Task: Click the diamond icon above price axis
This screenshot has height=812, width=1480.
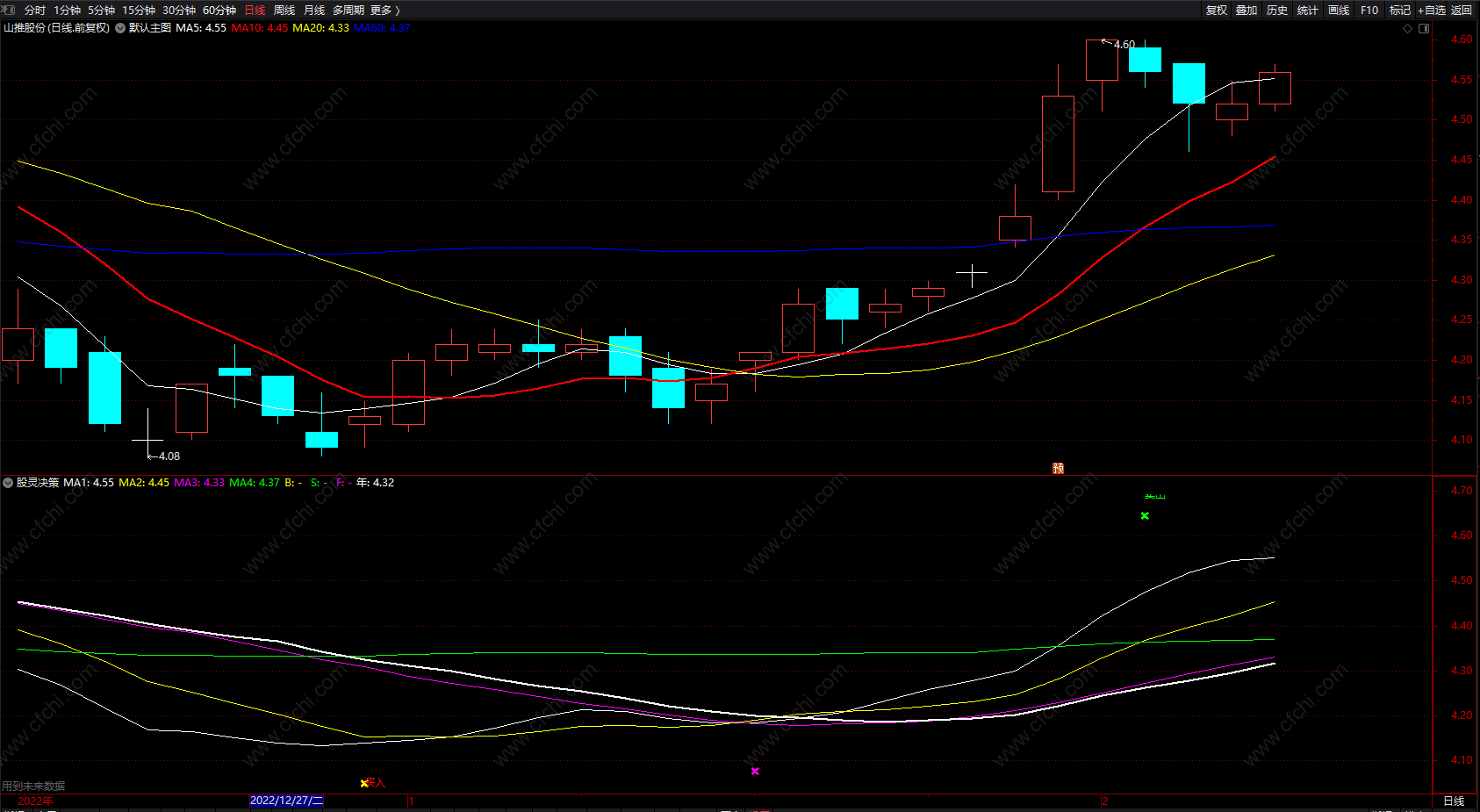Action: 1408,29
